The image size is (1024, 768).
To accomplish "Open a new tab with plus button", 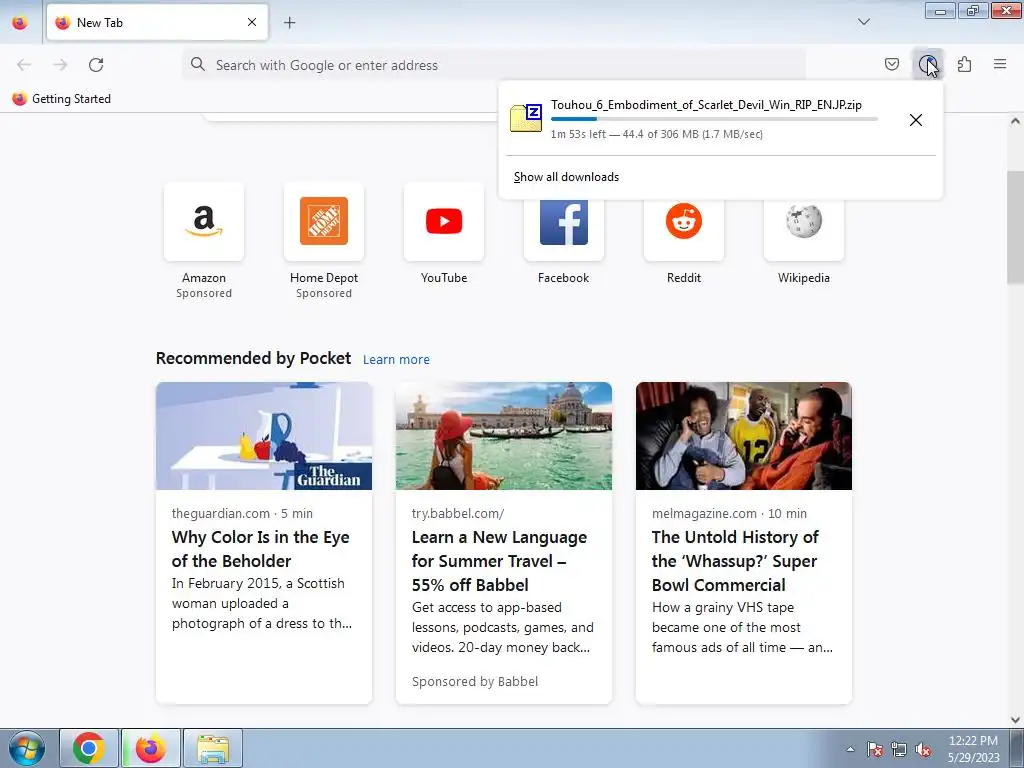I will click(x=289, y=22).
